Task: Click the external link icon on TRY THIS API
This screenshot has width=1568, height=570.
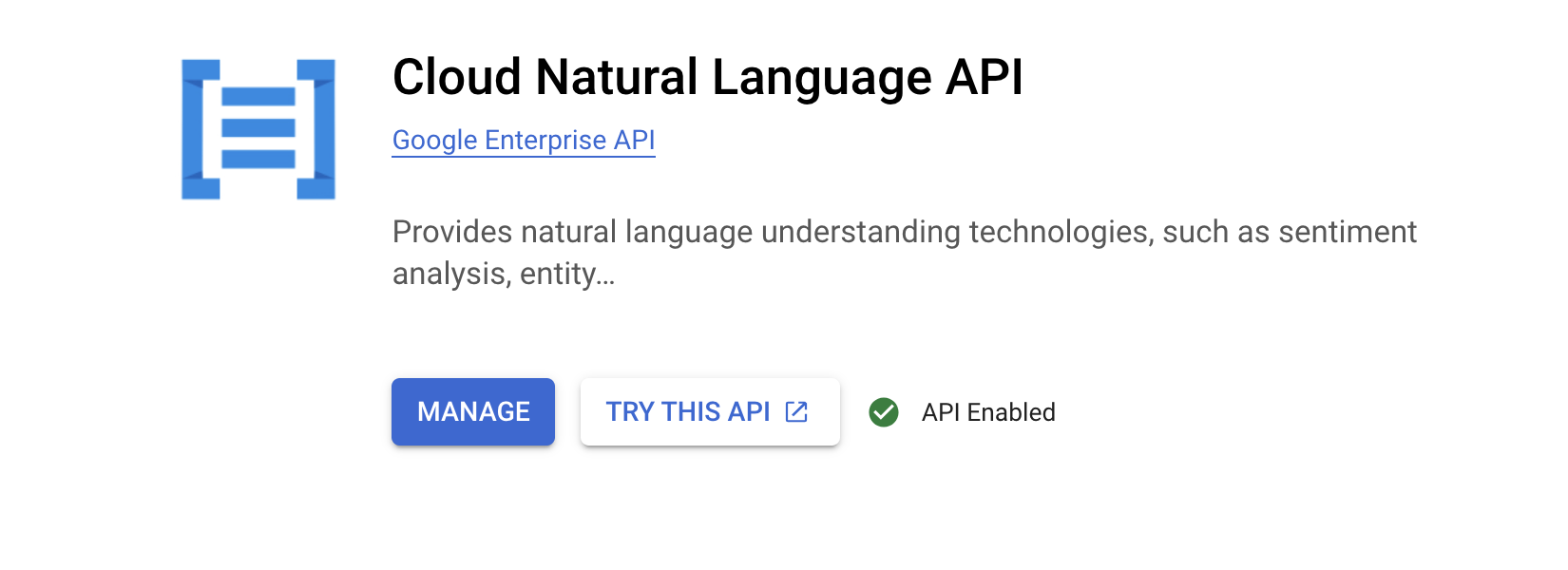Action: 796,411
